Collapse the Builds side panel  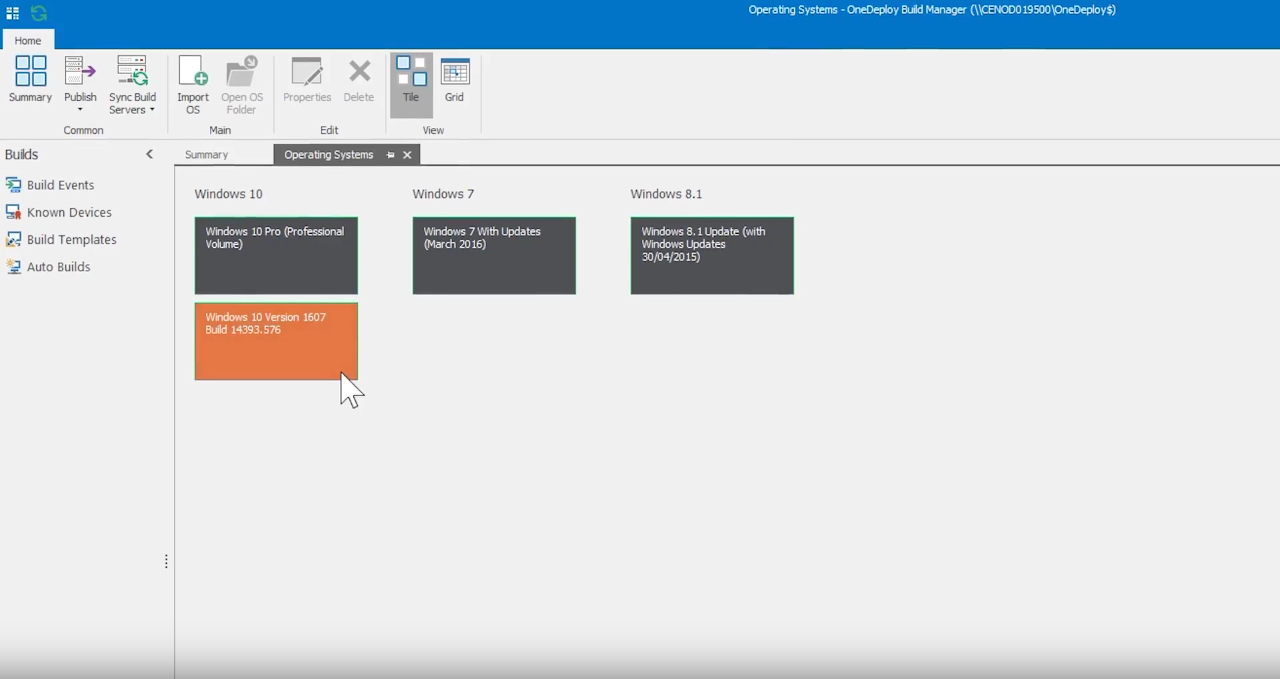click(150, 154)
